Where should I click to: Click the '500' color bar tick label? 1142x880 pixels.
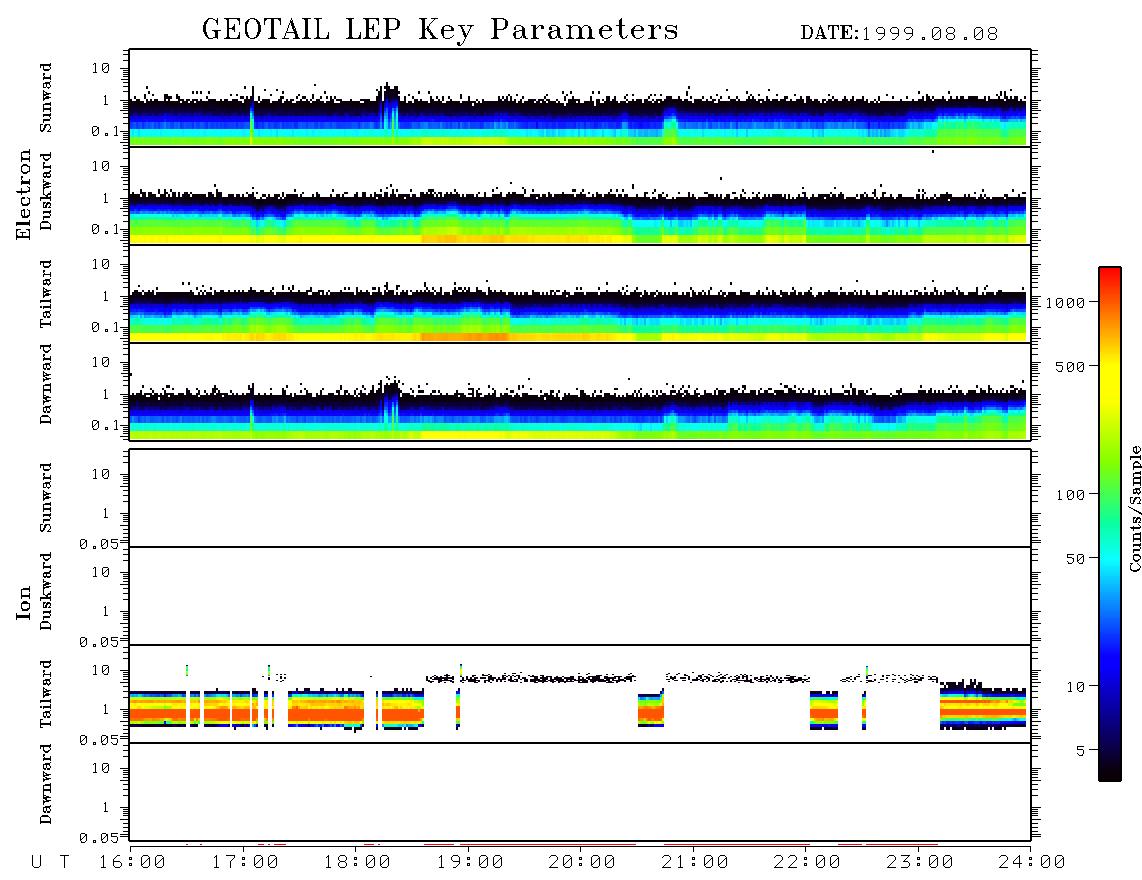coord(1070,366)
